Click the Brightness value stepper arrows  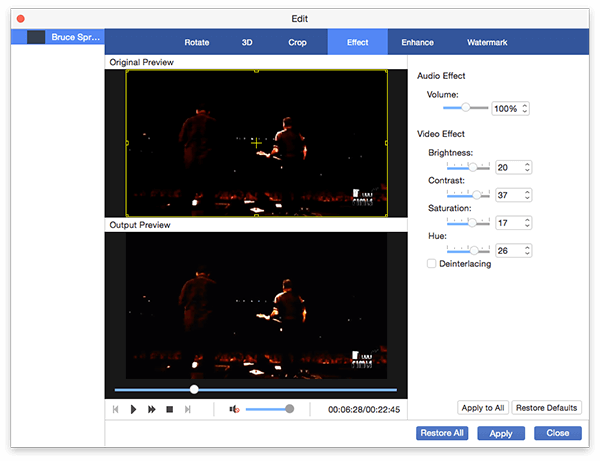click(527, 167)
